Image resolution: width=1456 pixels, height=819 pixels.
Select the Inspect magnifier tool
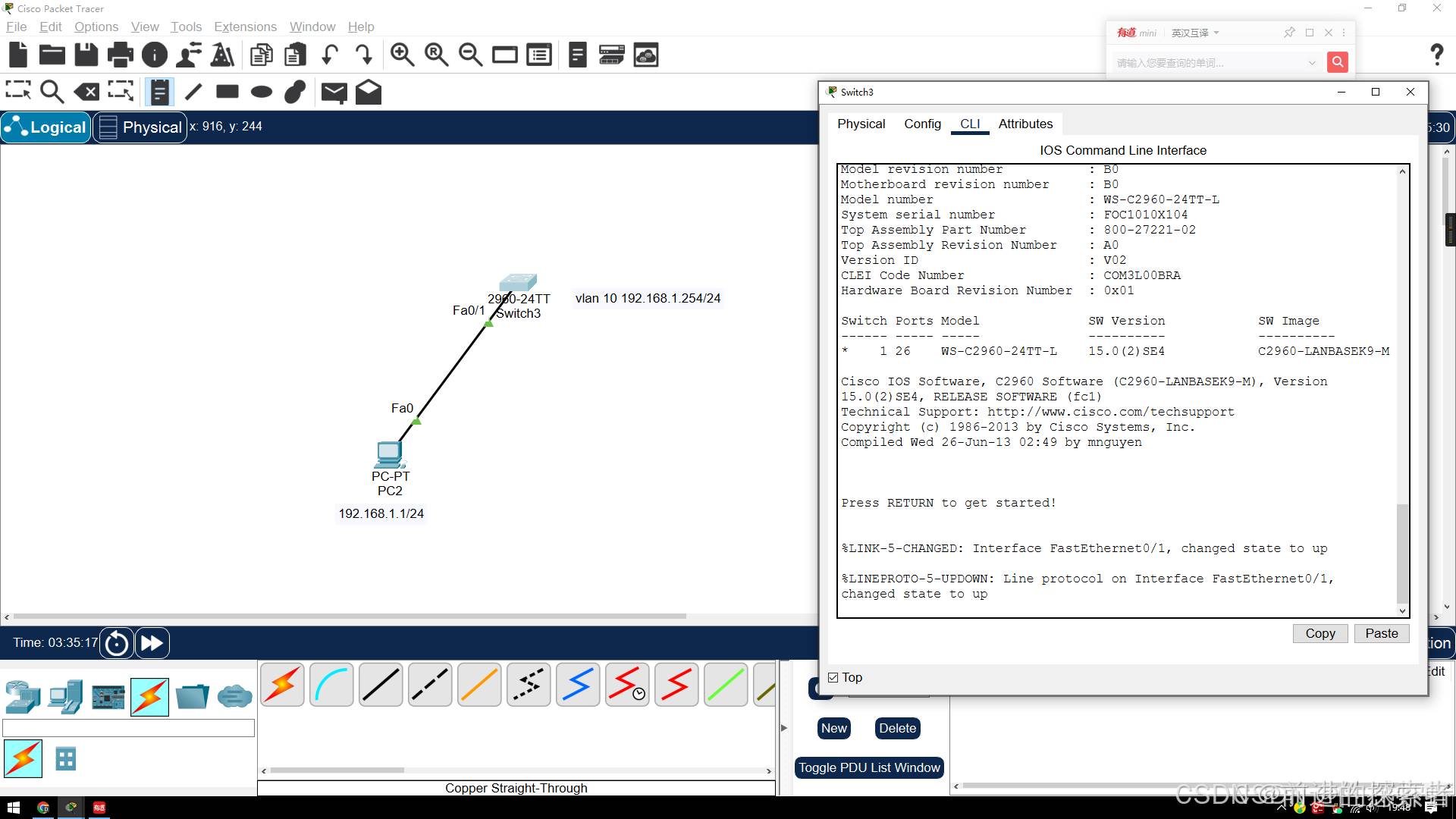[x=52, y=92]
